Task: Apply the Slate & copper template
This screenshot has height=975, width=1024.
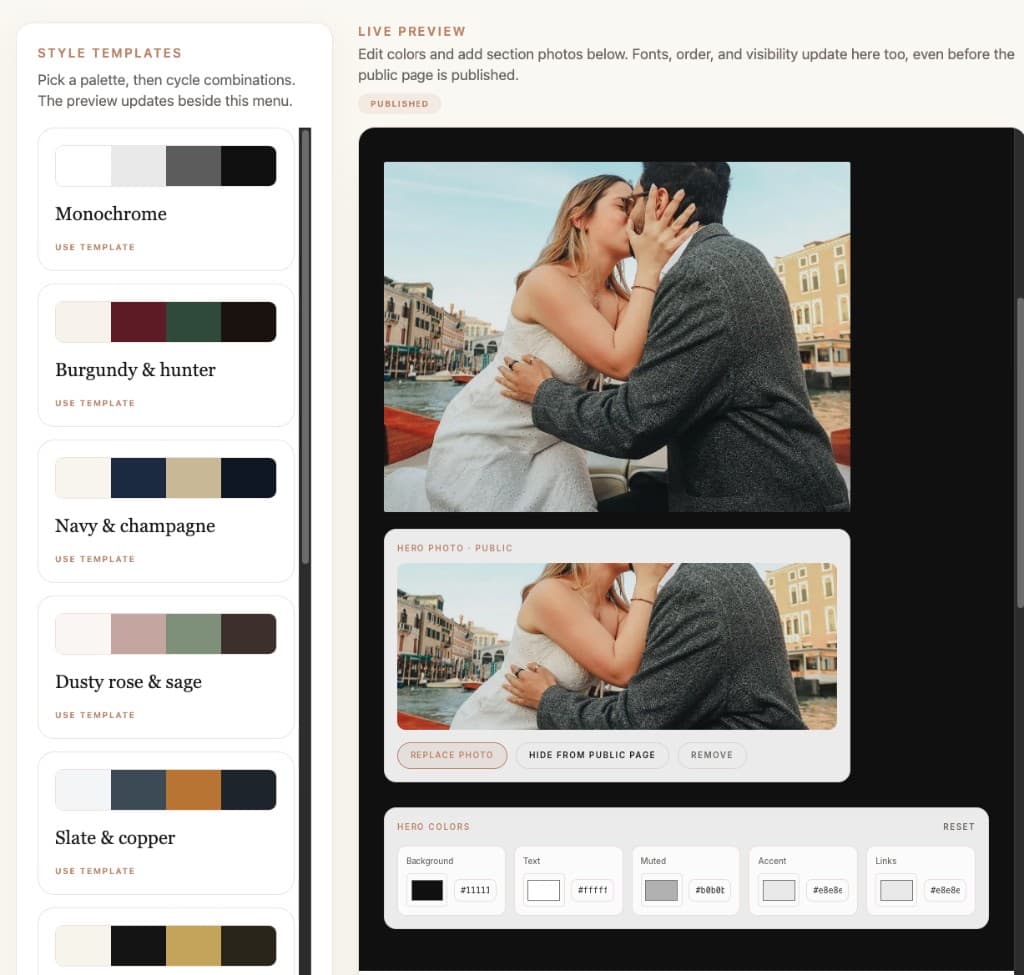Action: (x=95, y=871)
